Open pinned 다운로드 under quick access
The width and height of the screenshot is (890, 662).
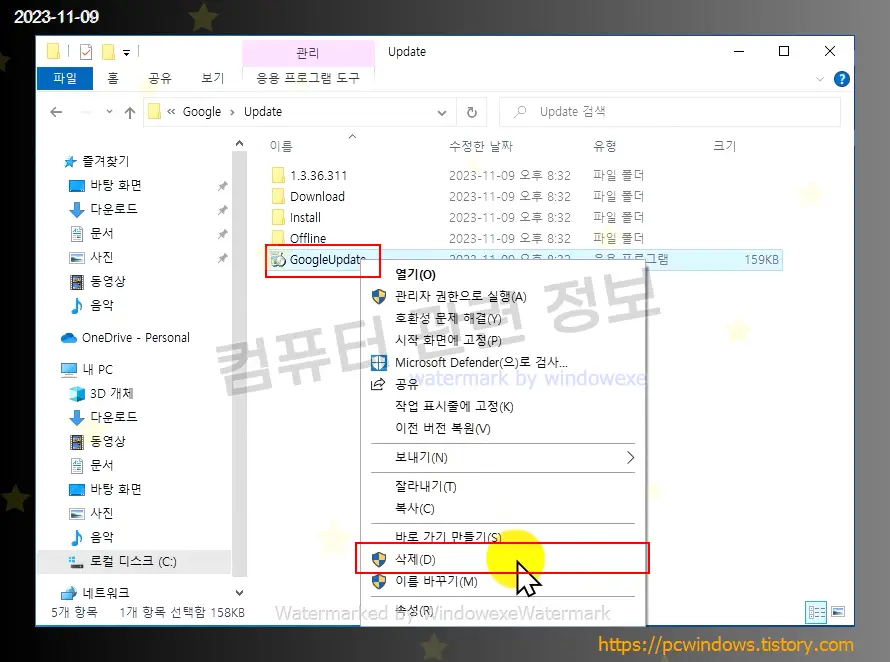114,209
